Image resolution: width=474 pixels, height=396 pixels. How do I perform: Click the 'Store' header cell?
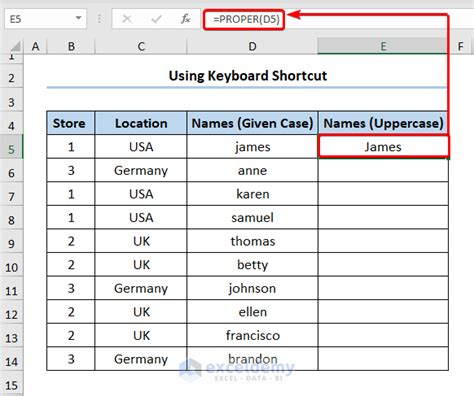pyautogui.click(x=71, y=123)
